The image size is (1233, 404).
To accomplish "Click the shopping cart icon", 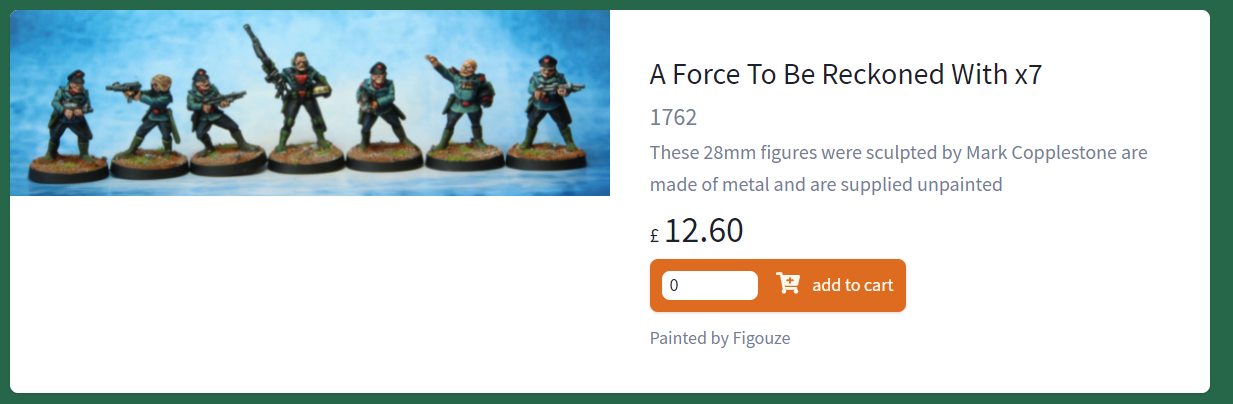I will click(x=788, y=284).
